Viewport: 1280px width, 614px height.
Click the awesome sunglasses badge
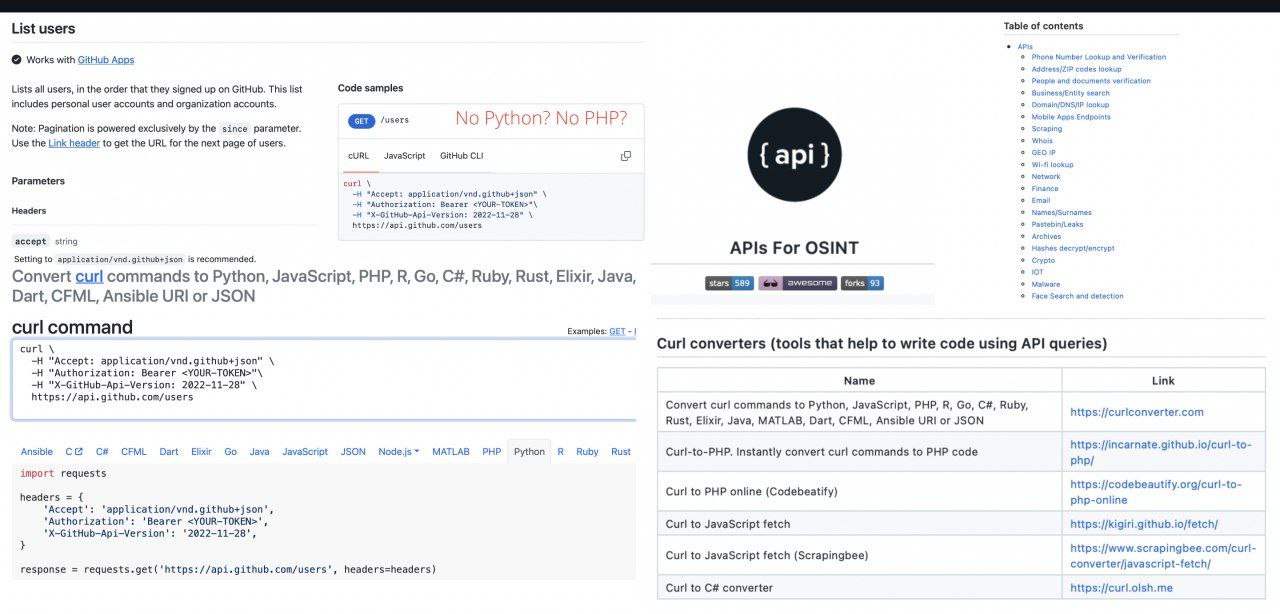point(797,283)
